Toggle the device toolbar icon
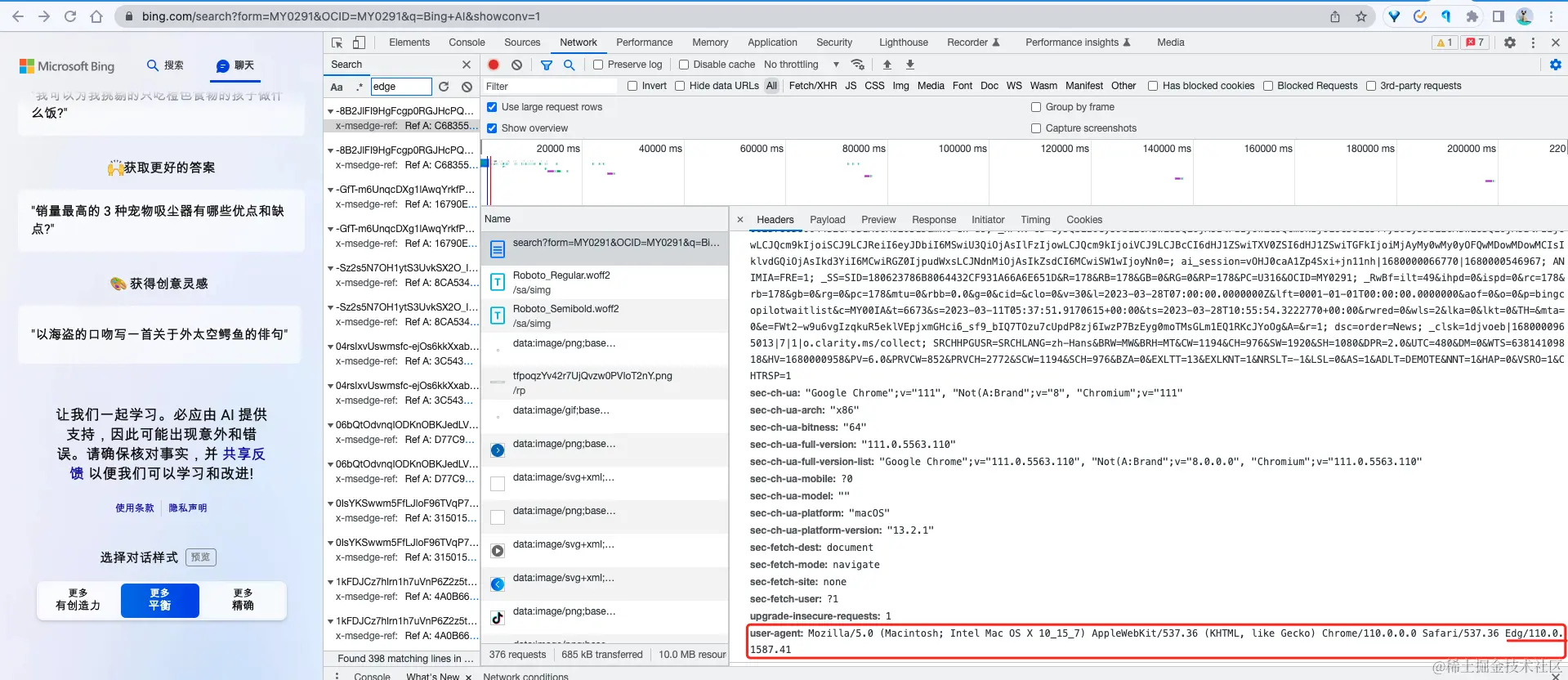The image size is (1568, 680). coord(359,42)
